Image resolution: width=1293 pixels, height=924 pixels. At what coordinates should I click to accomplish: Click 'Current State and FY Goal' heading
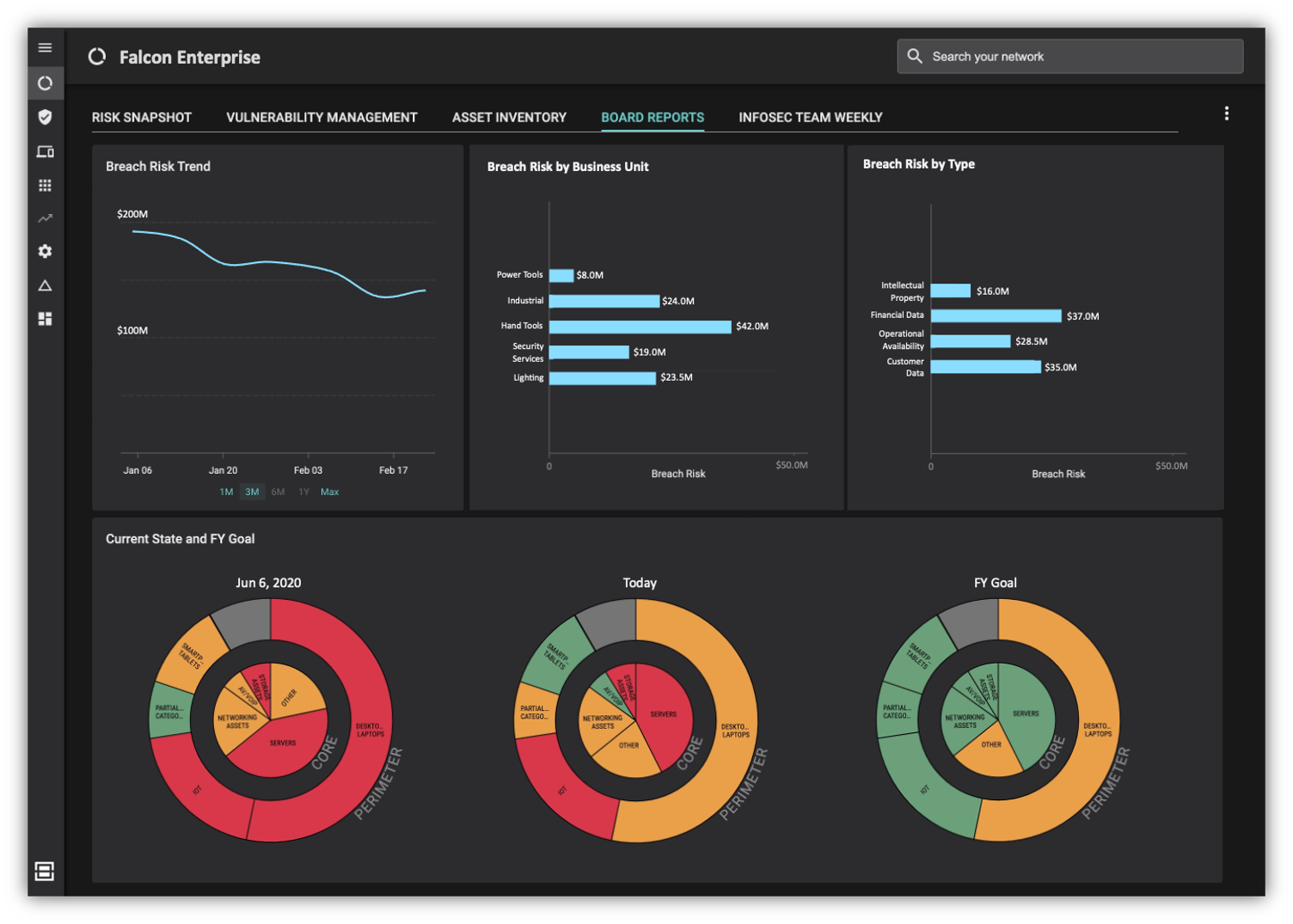(x=181, y=539)
